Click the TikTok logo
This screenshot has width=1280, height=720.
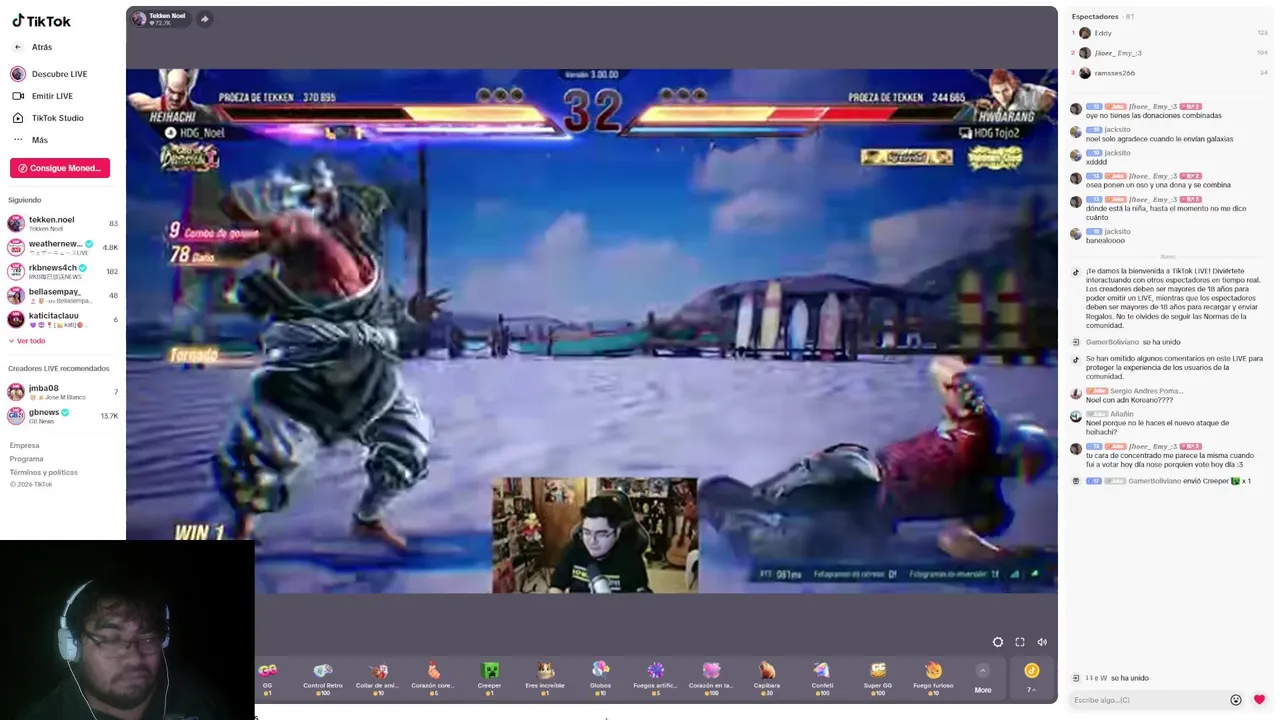click(41, 21)
